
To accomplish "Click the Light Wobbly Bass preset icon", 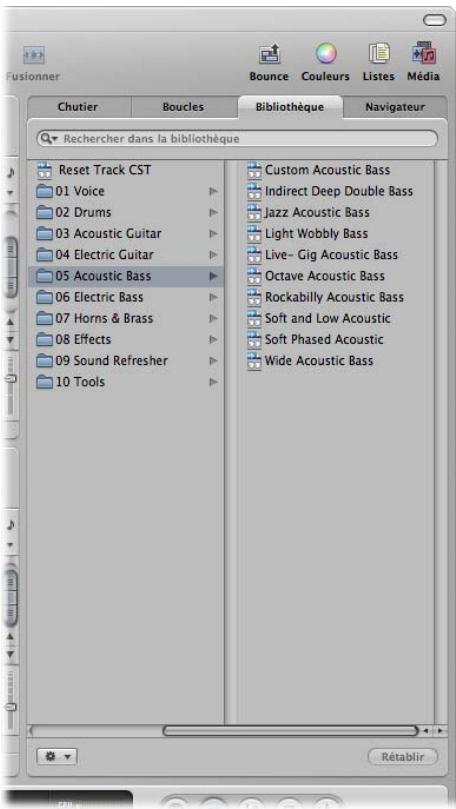I will (x=254, y=234).
